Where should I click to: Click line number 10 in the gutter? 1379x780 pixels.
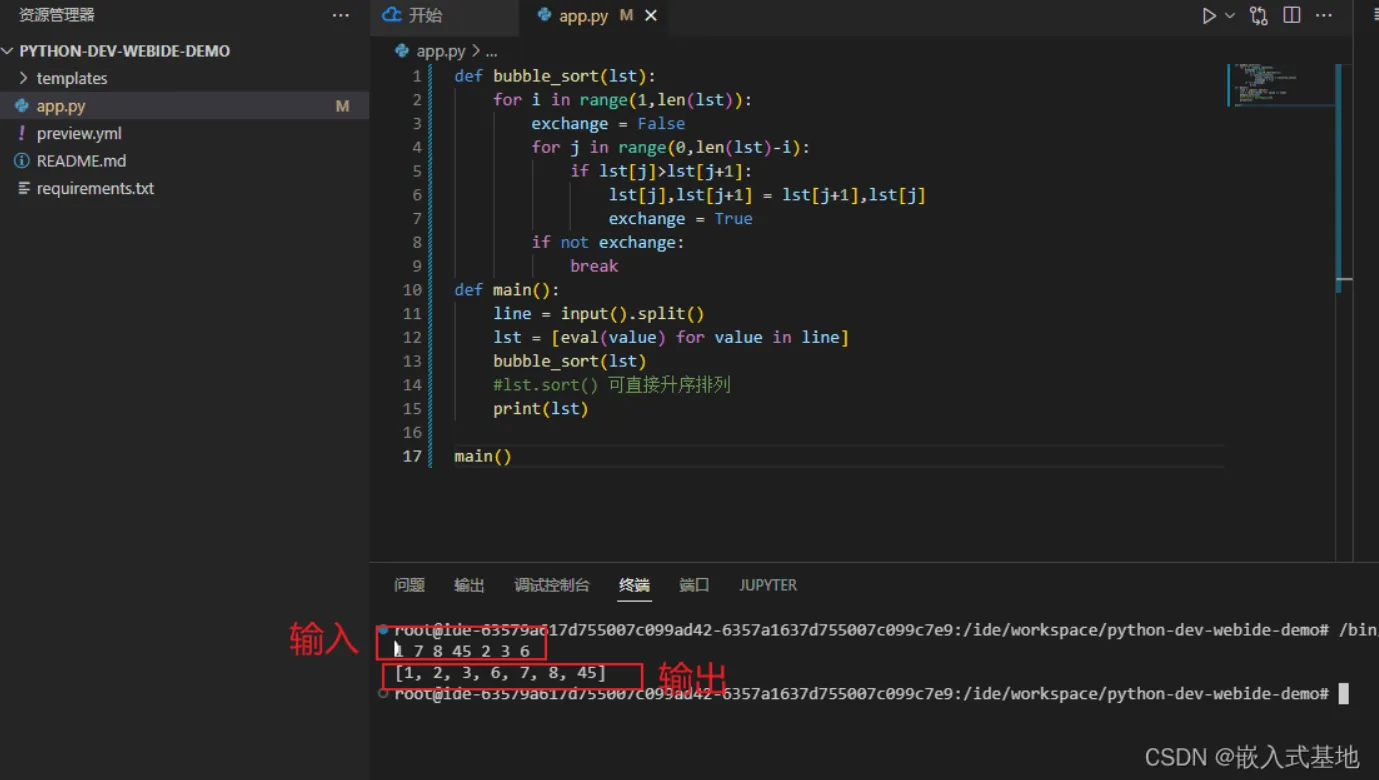pyautogui.click(x=412, y=290)
